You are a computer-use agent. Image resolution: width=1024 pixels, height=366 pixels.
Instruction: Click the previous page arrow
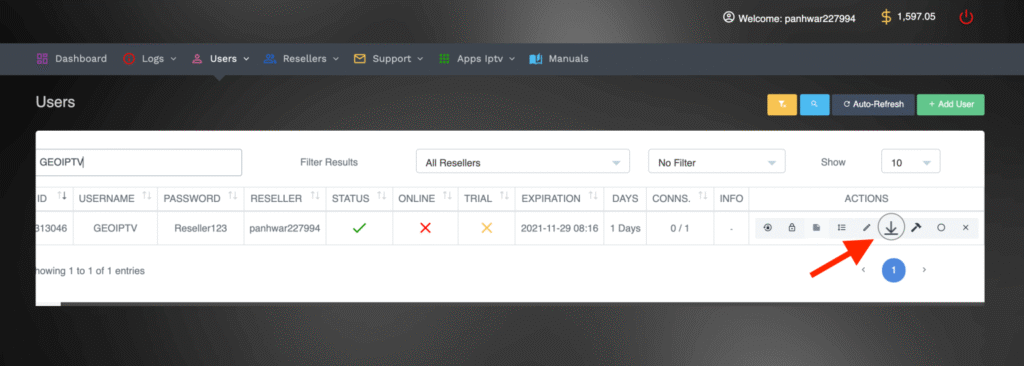[x=863, y=269]
